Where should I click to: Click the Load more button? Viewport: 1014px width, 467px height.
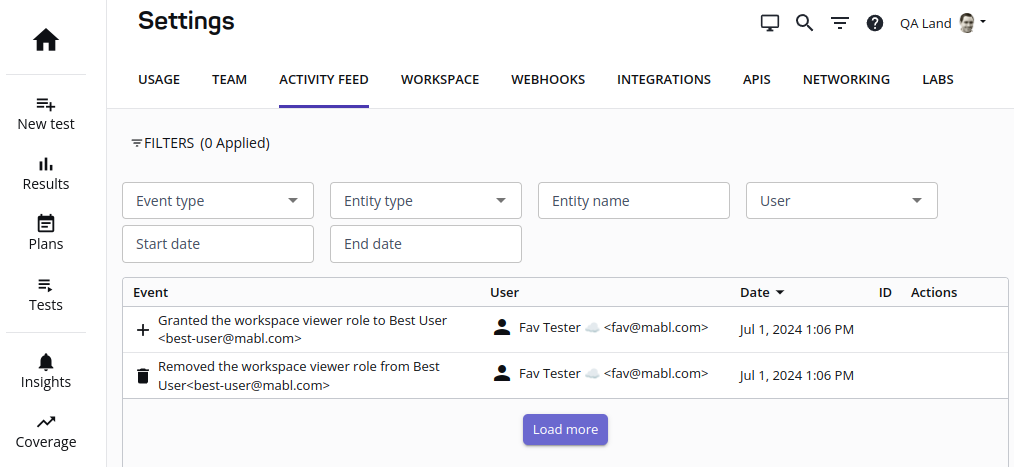[x=565, y=430]
